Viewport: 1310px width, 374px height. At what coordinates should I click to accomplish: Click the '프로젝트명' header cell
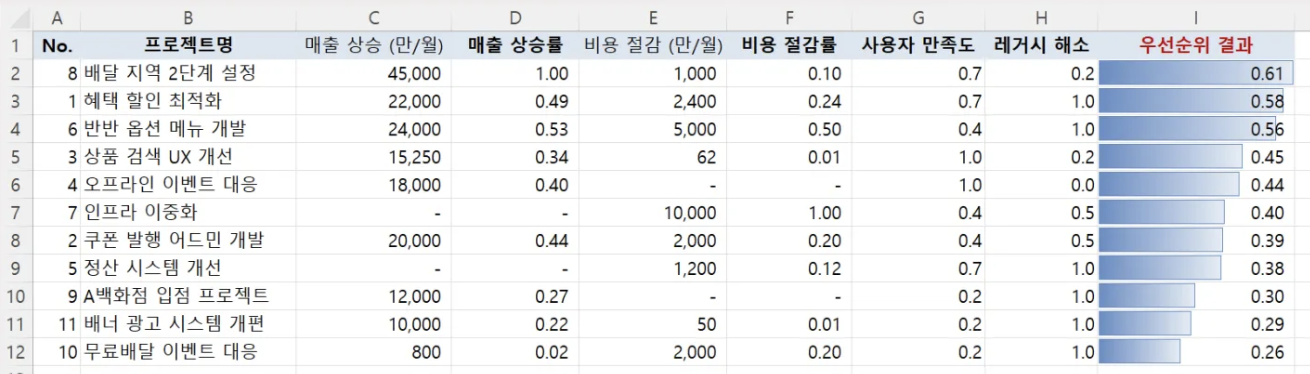(189, 45)
